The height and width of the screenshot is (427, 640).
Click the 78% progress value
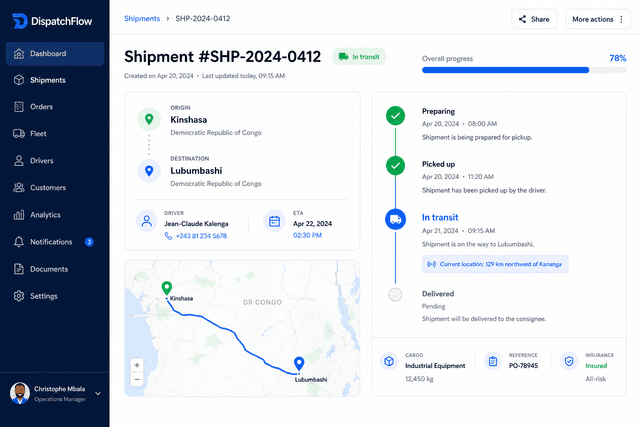[x=618, y=58]
